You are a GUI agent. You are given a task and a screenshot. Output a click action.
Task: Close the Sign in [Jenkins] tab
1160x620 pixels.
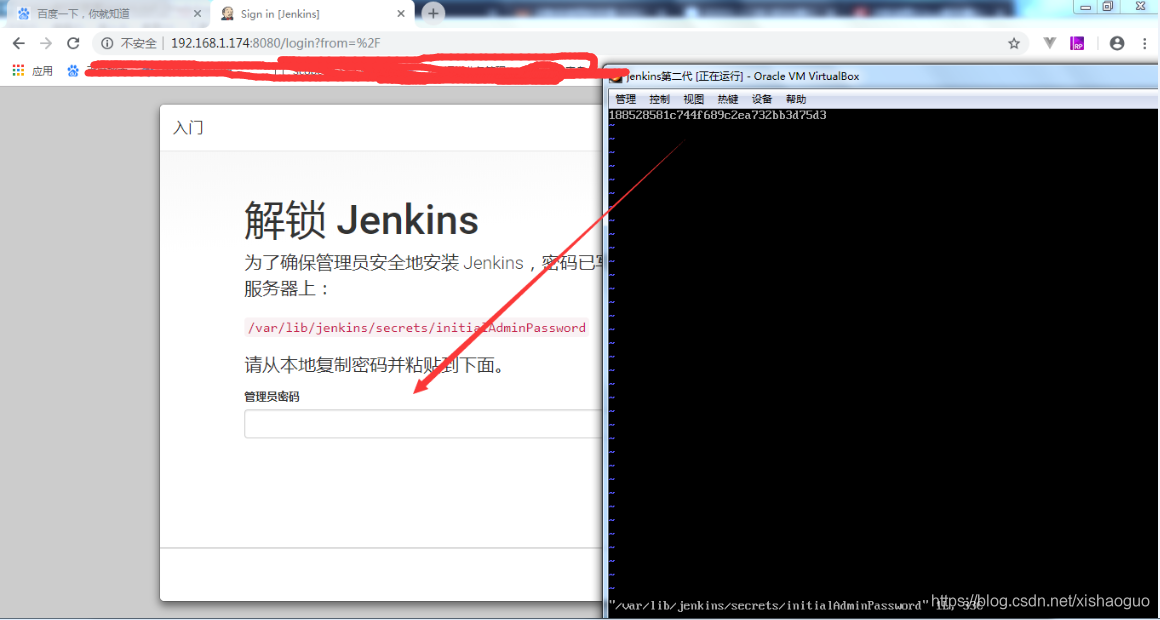401,13
